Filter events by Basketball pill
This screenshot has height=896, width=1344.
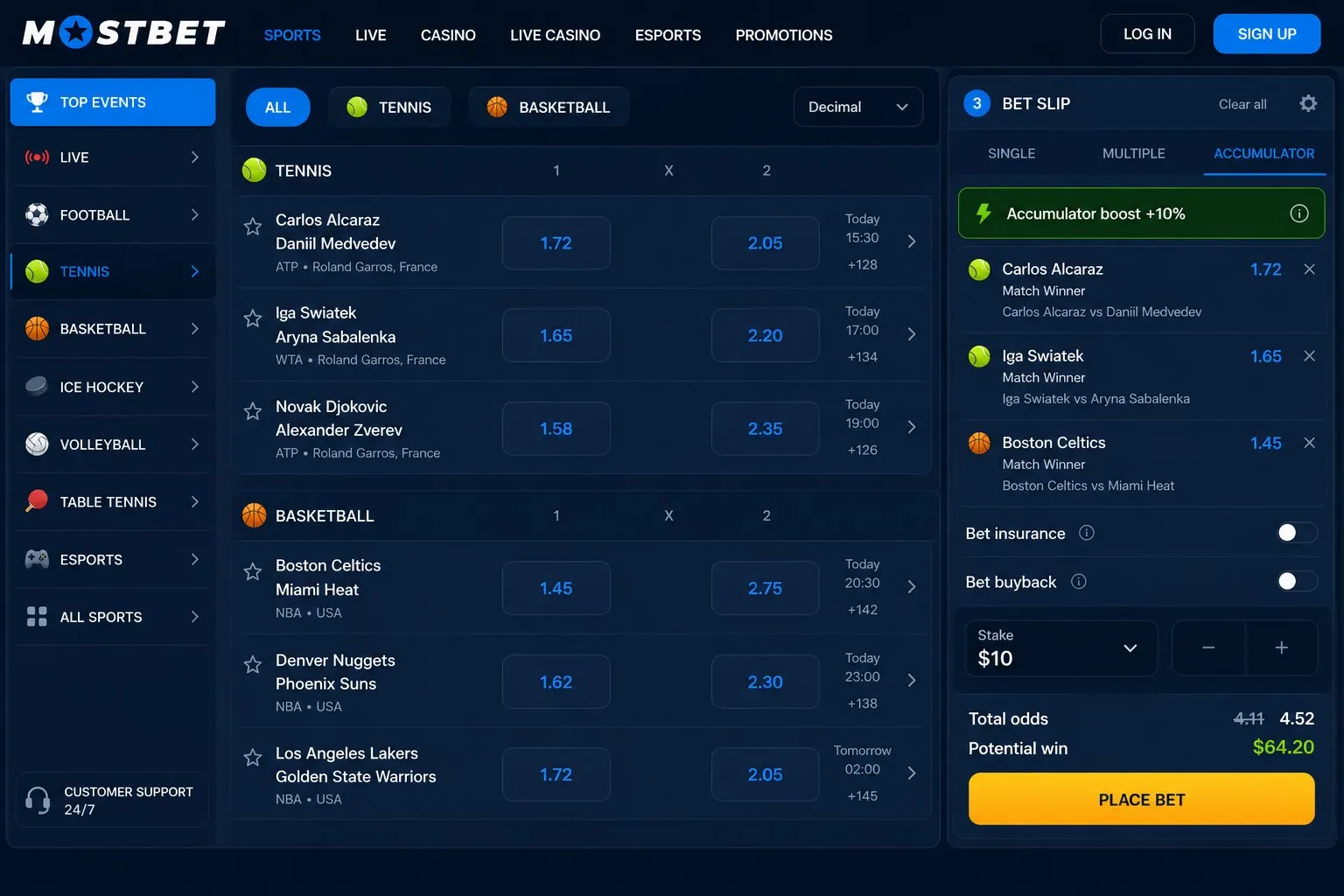click(x=549, y=107)
